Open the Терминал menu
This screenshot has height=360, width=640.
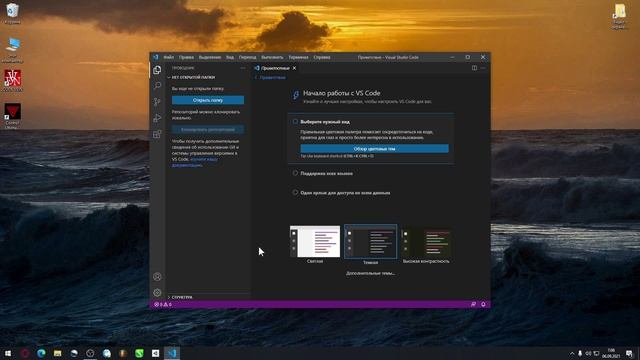pos(298,57)
